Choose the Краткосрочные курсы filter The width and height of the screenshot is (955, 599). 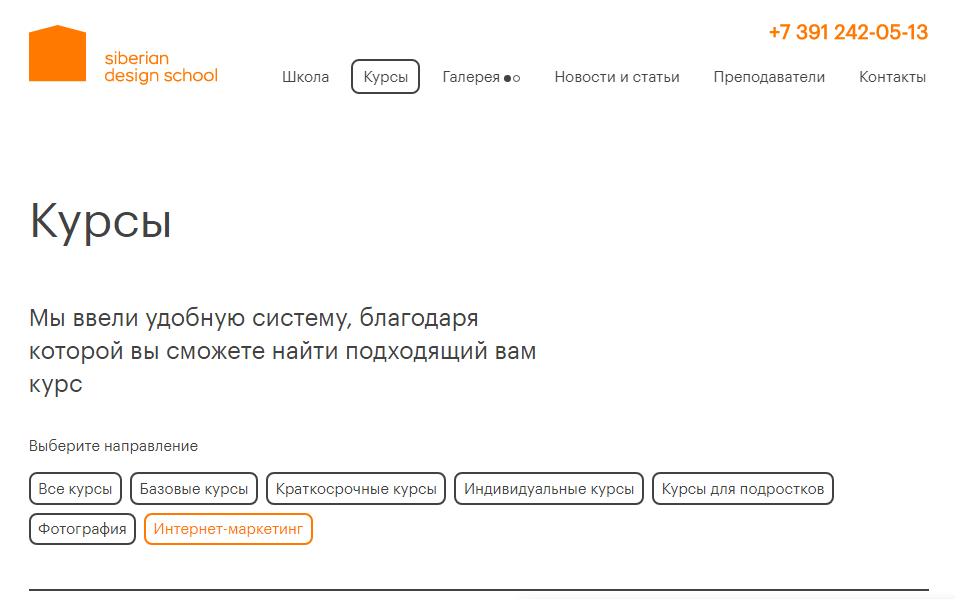coord(356,489)
